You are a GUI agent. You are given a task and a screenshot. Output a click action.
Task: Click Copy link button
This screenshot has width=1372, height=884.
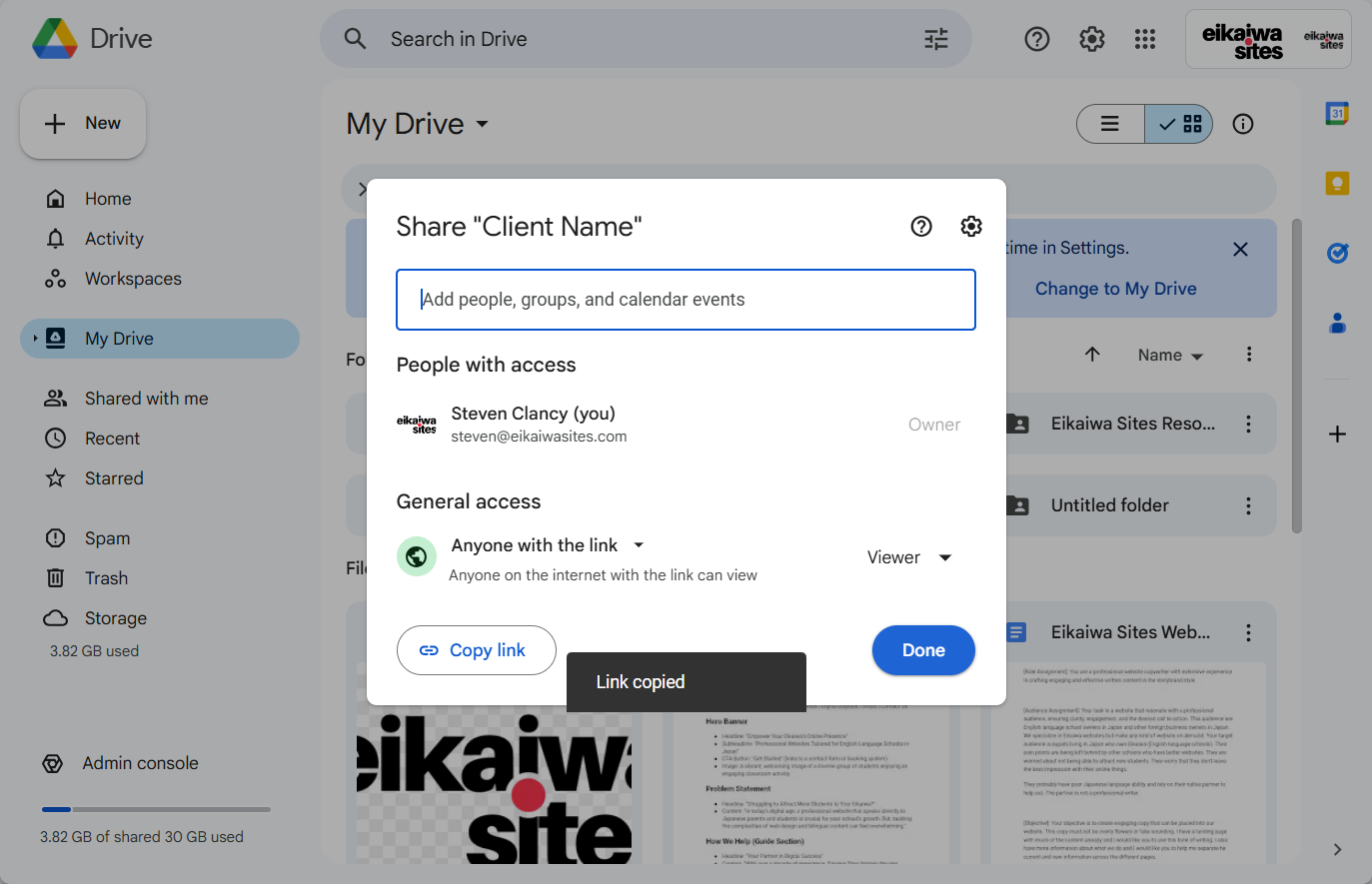click(477, 650)
